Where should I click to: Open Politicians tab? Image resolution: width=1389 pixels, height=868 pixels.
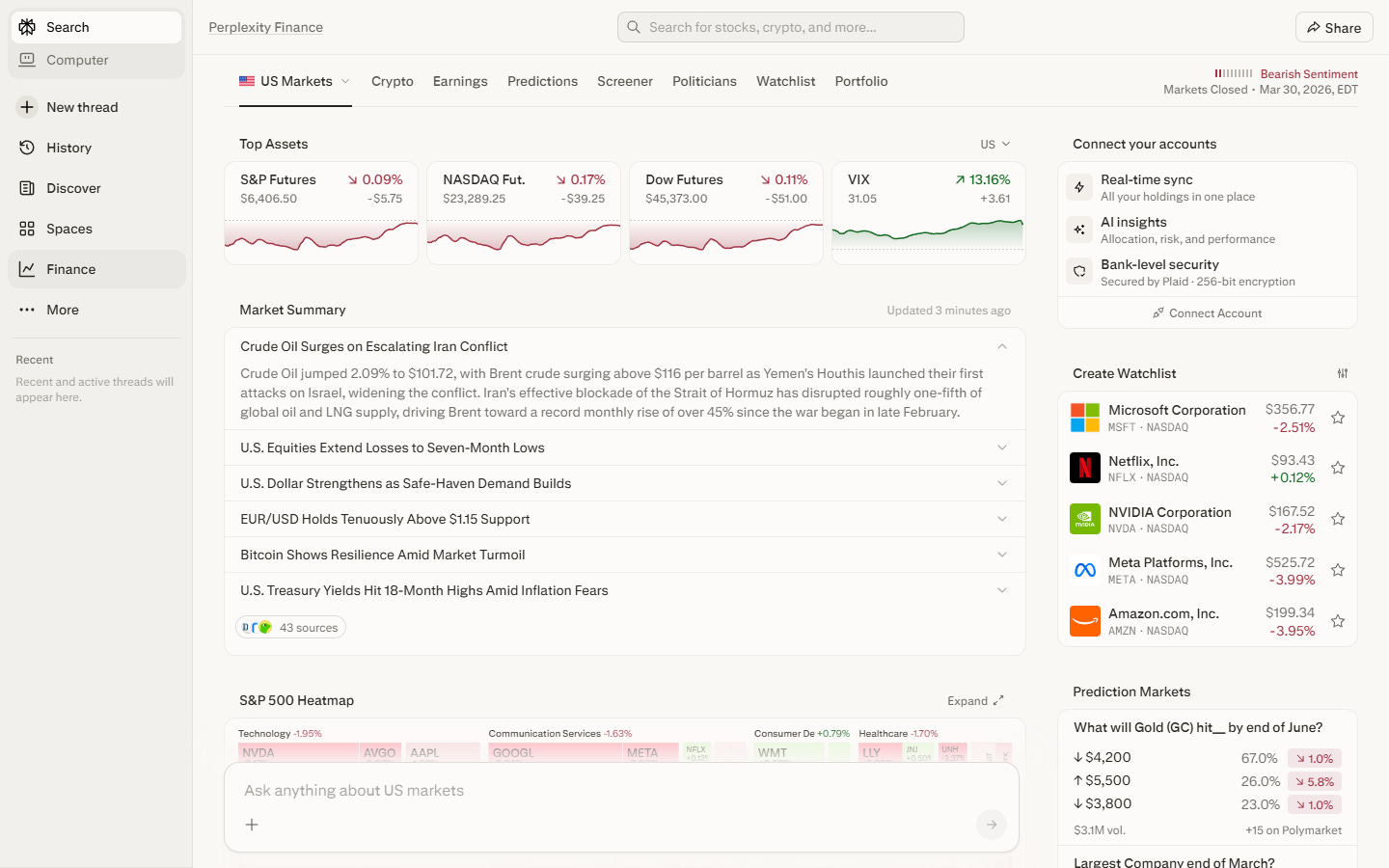pos(704,81)
